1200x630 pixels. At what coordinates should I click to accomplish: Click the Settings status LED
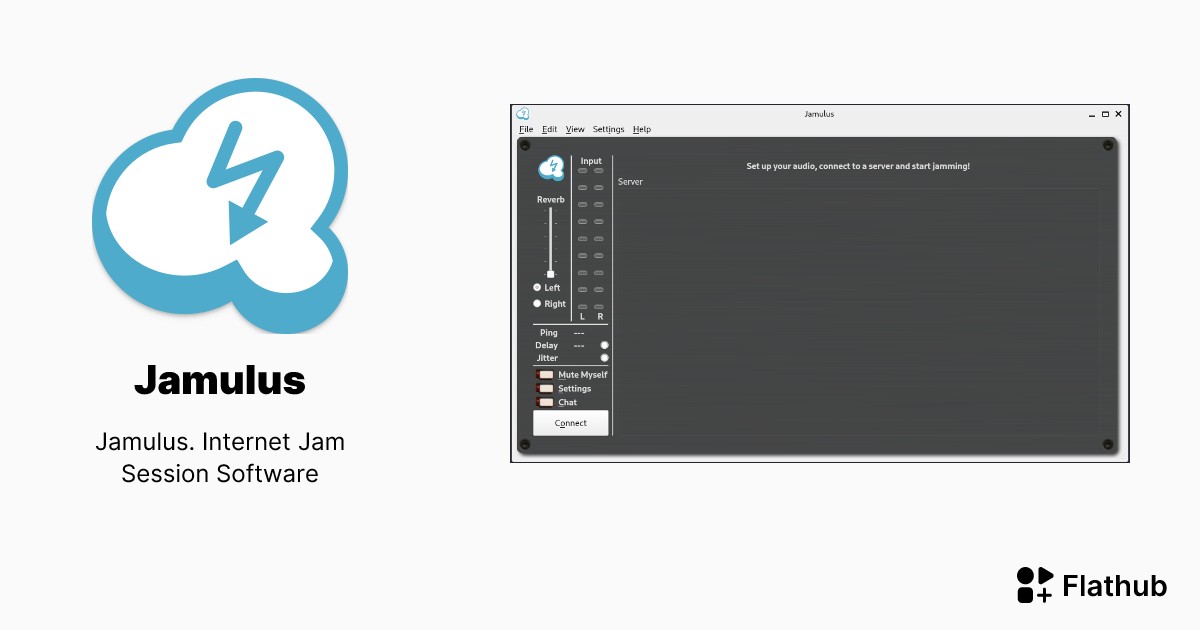pos(546,388)
